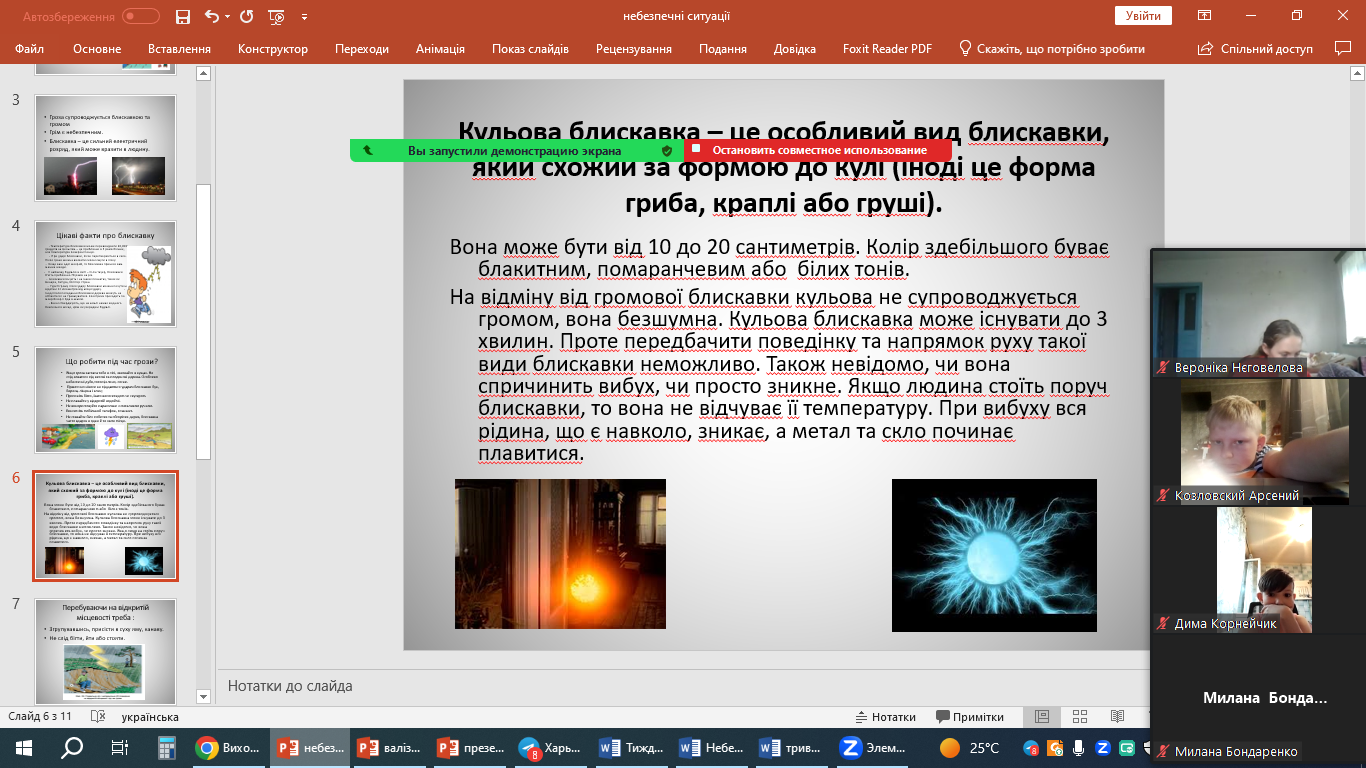Select slide 7 thumbnail Перебуваючи на відкритій місцевості
Screen dimensions: 1366x768
pyautogui.click(x=106, y=651)
